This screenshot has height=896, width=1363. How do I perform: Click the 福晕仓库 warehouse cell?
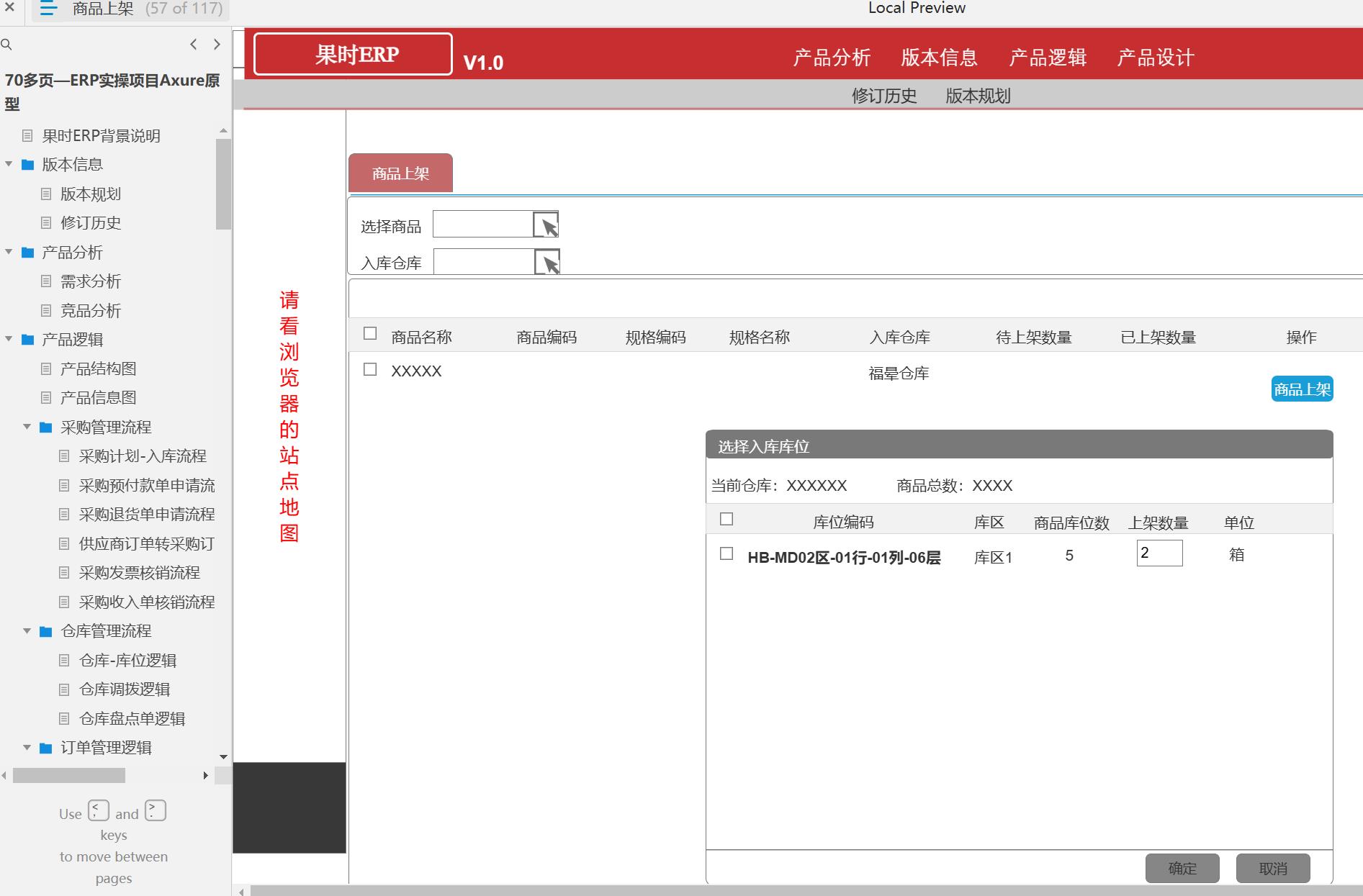(899, 374)
